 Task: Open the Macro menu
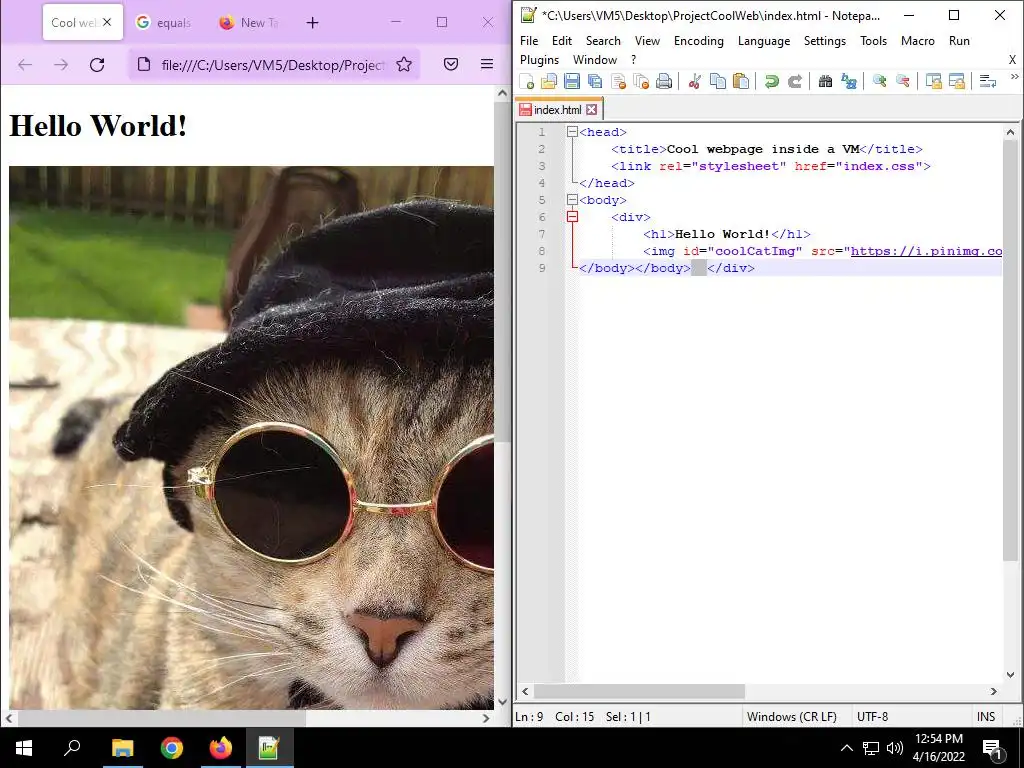click(x=918, y=40)
